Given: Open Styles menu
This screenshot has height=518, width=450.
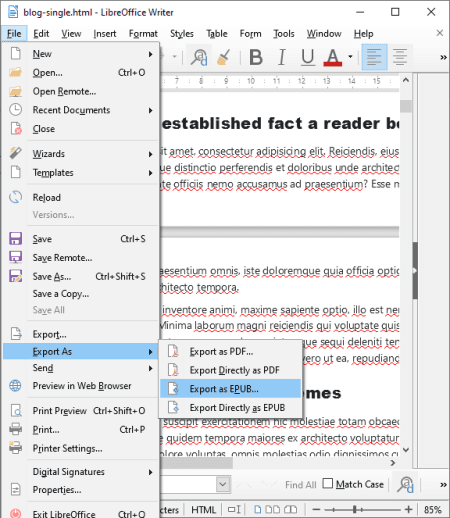Looking at the screenshot, I should pyautogui.click(x=182, y=34).
